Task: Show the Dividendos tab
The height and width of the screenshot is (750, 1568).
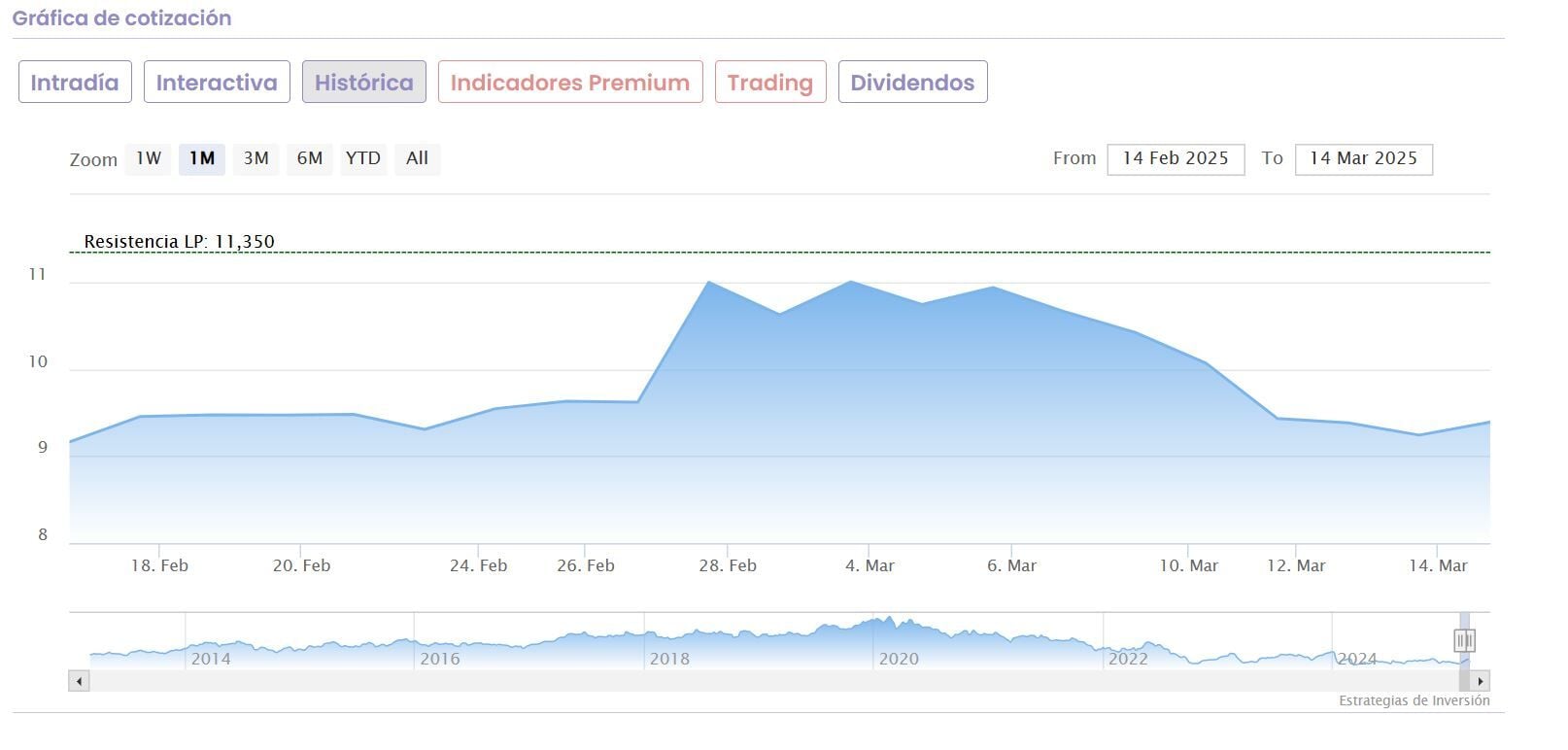Action: click(x=912, y=83)
